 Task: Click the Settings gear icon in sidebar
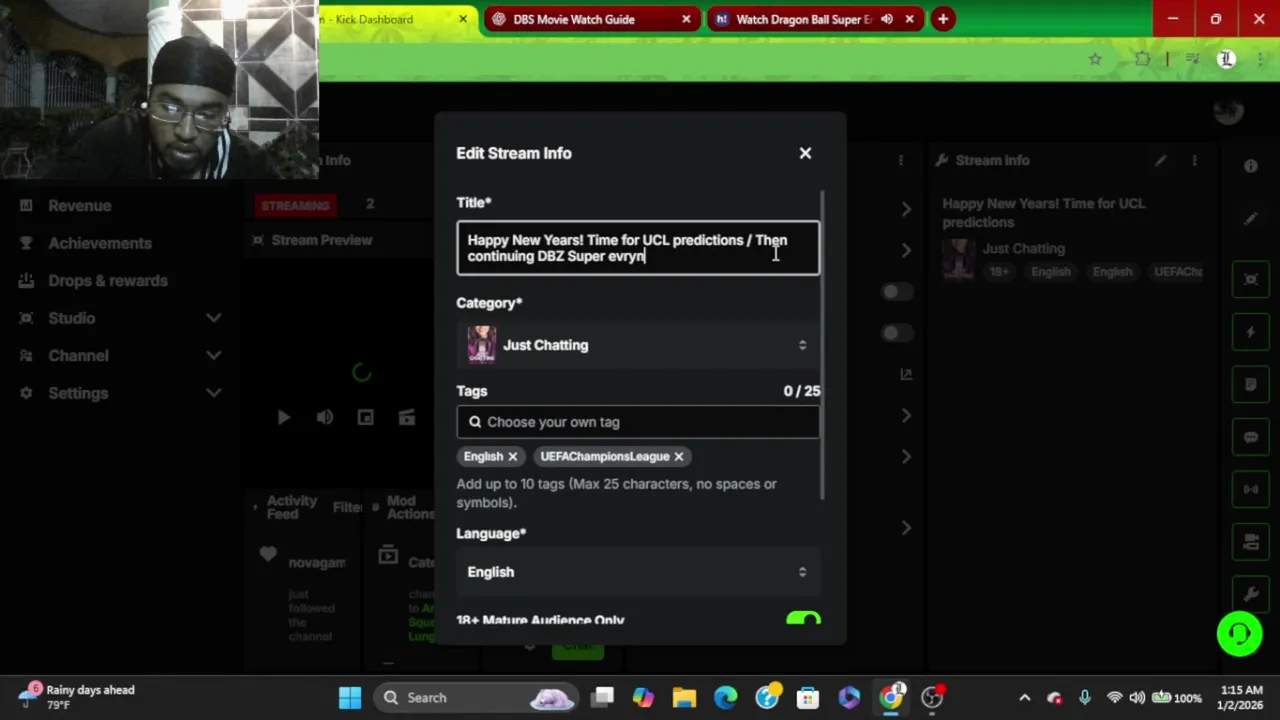[x=27, y=393]
